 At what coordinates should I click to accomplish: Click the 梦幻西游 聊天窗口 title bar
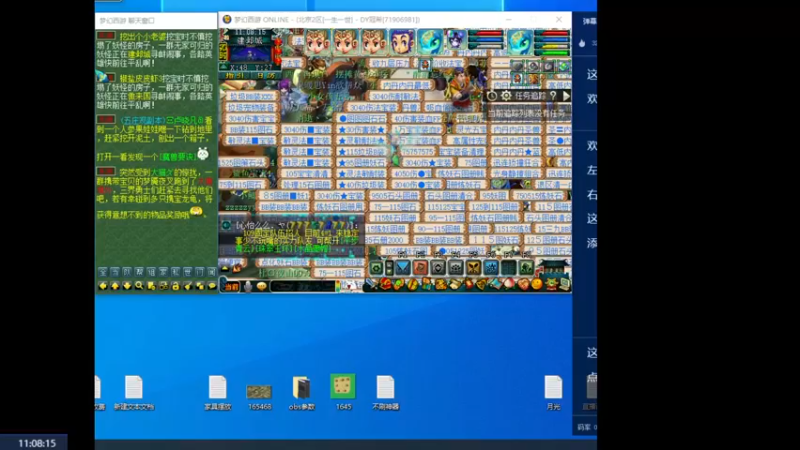point(156,21)
